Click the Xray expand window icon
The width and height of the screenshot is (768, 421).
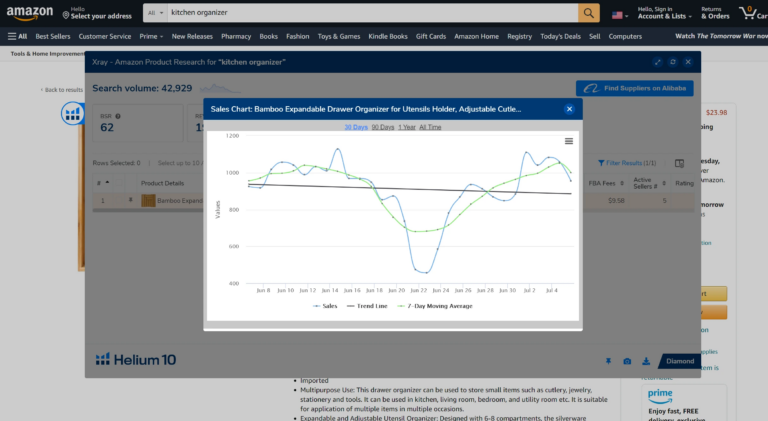pyautogui.click(x=658, y=62)
